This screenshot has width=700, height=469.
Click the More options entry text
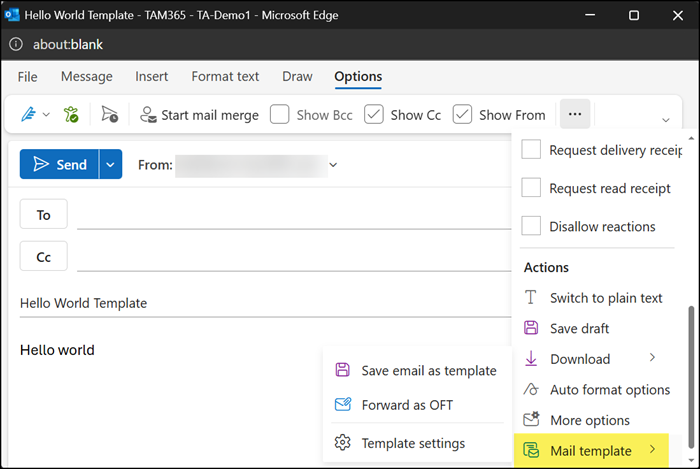click(x=590, y=420)
